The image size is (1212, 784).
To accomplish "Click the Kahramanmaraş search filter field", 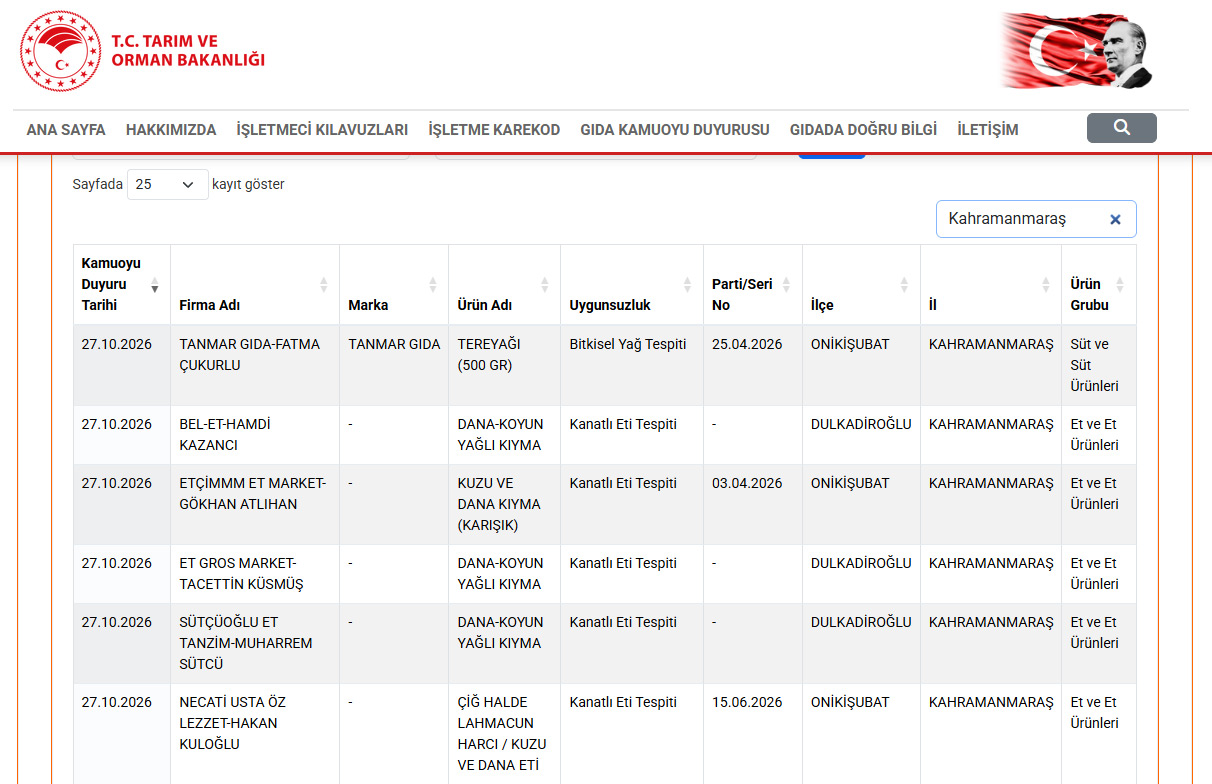I will click(x=1022, y=219).
